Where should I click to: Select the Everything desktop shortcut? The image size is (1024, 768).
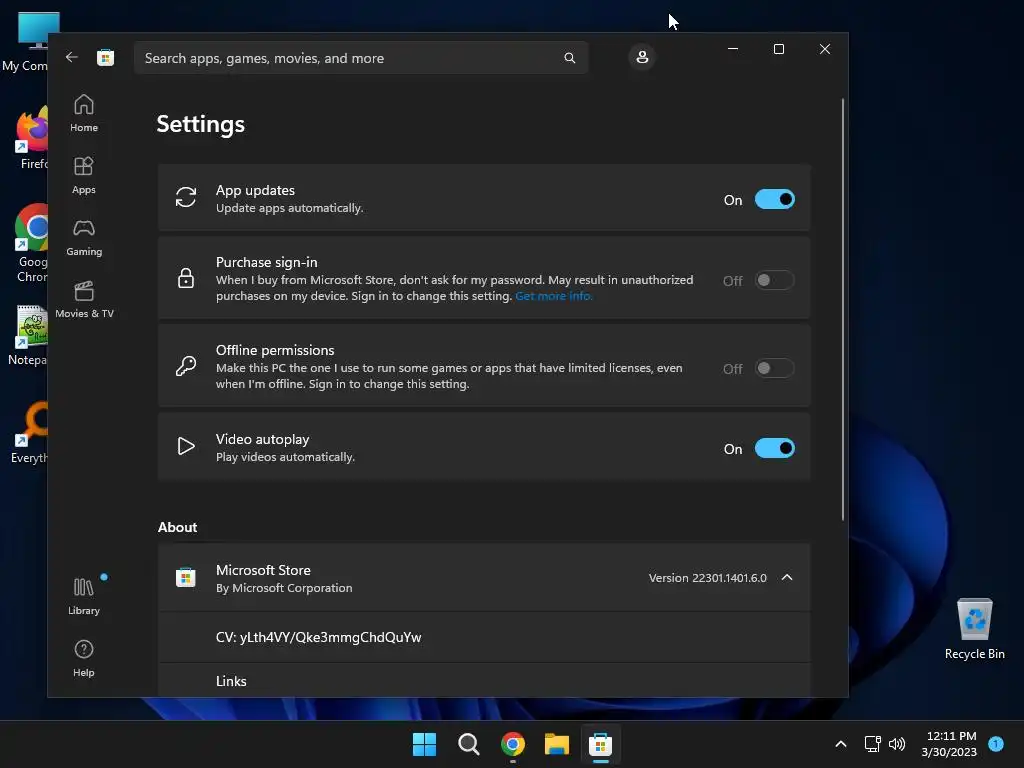[x=29, y=433]
